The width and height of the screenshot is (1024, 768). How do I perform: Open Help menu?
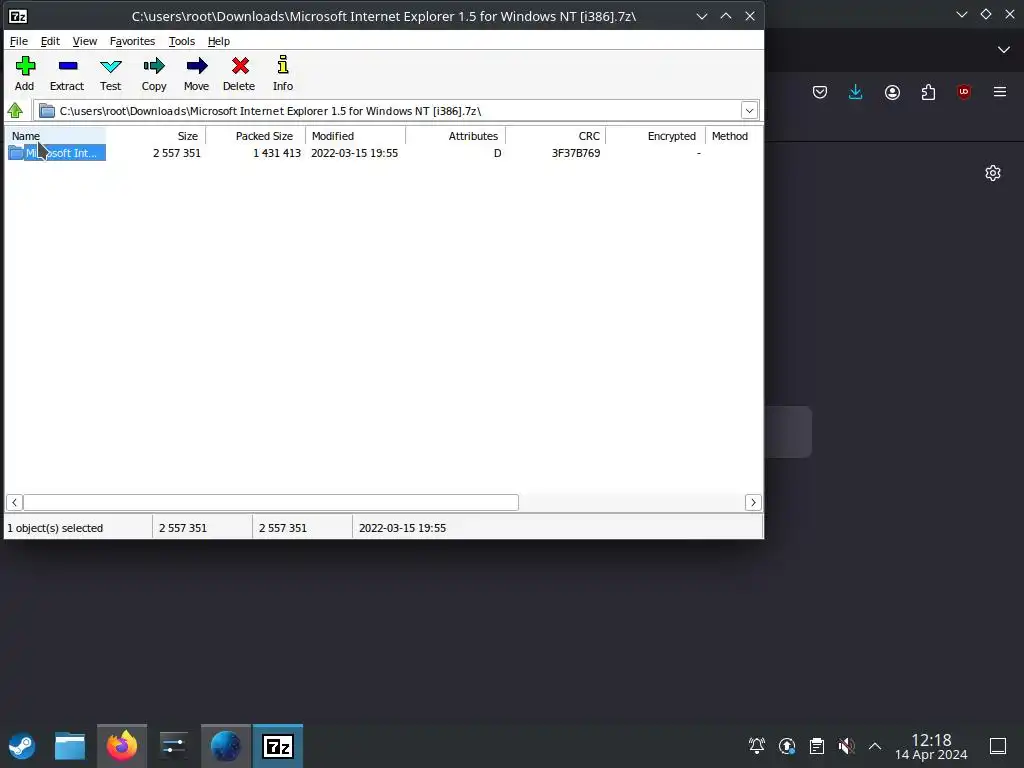tap(219, 41)
